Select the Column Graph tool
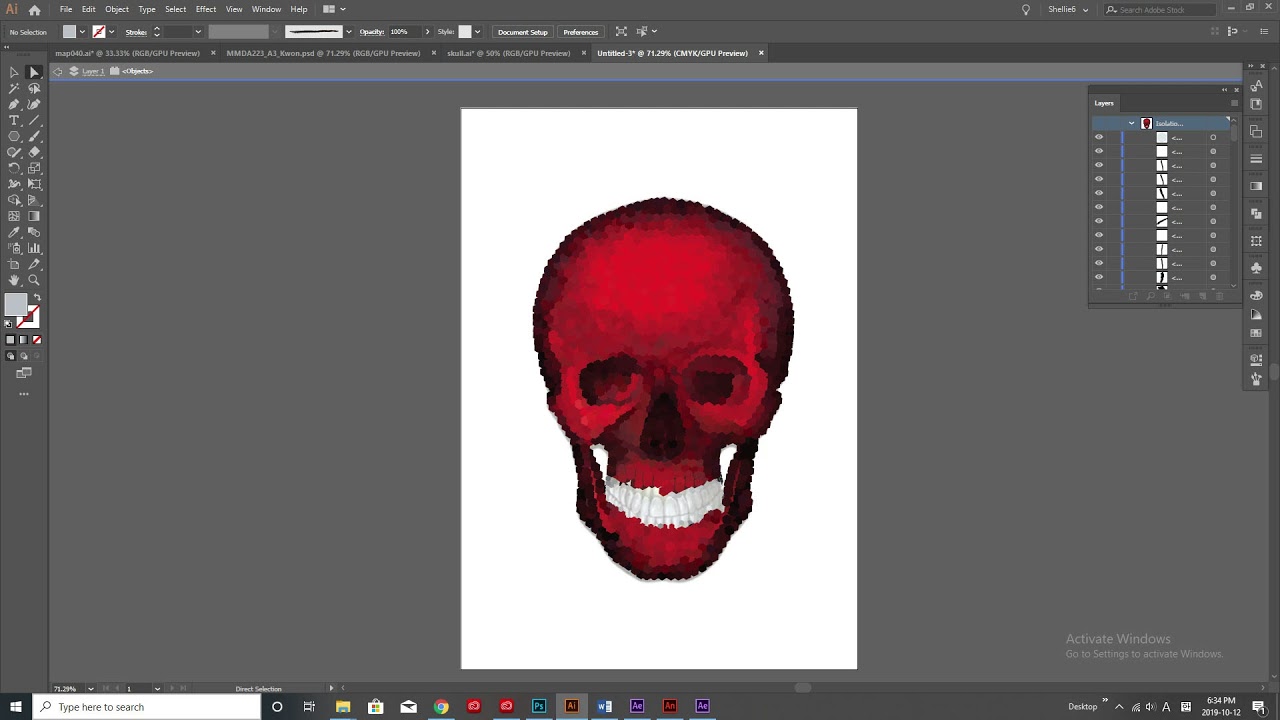 click(x=34, y=248)
